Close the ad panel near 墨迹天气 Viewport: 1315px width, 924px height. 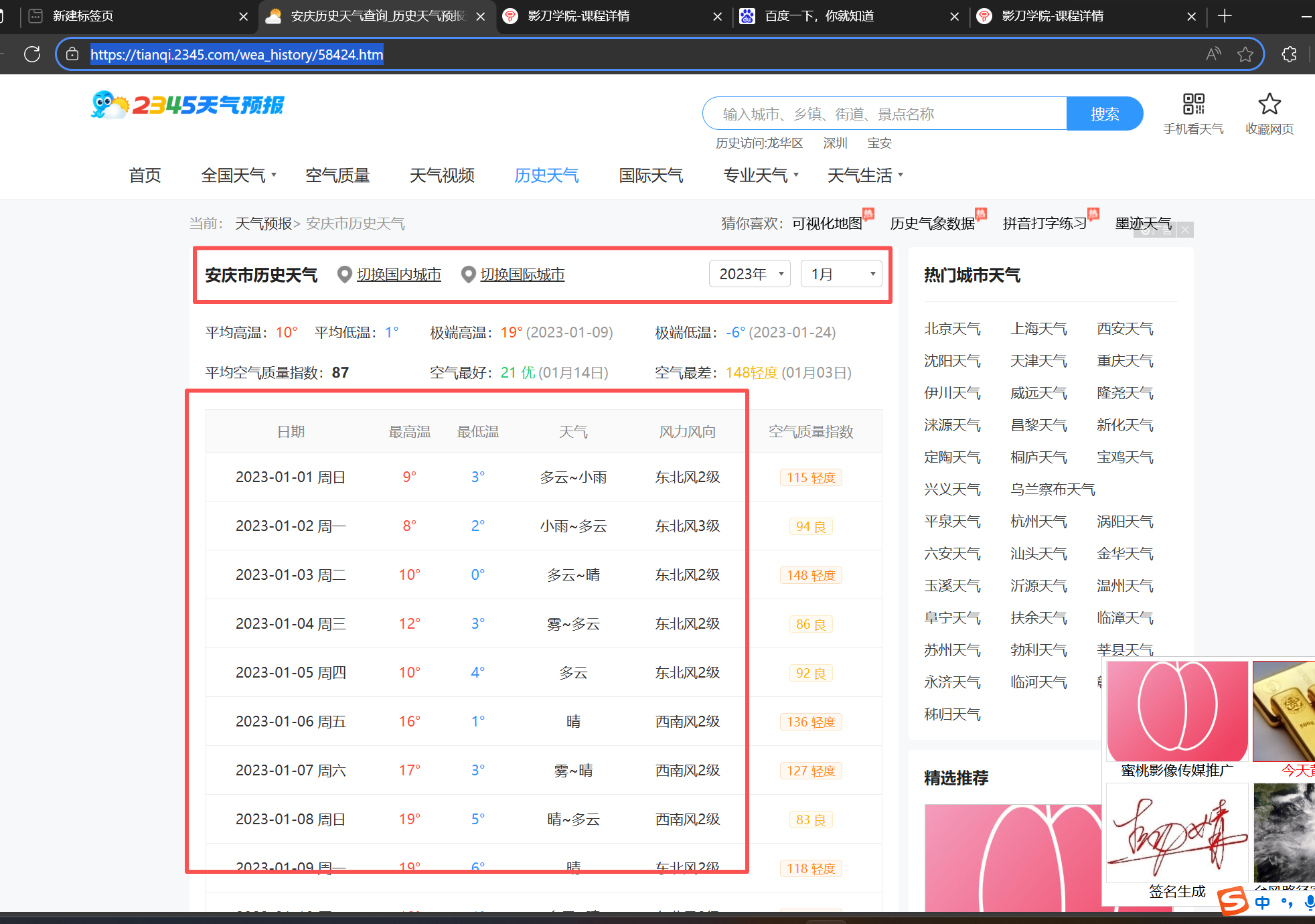tap(1185, 230)
